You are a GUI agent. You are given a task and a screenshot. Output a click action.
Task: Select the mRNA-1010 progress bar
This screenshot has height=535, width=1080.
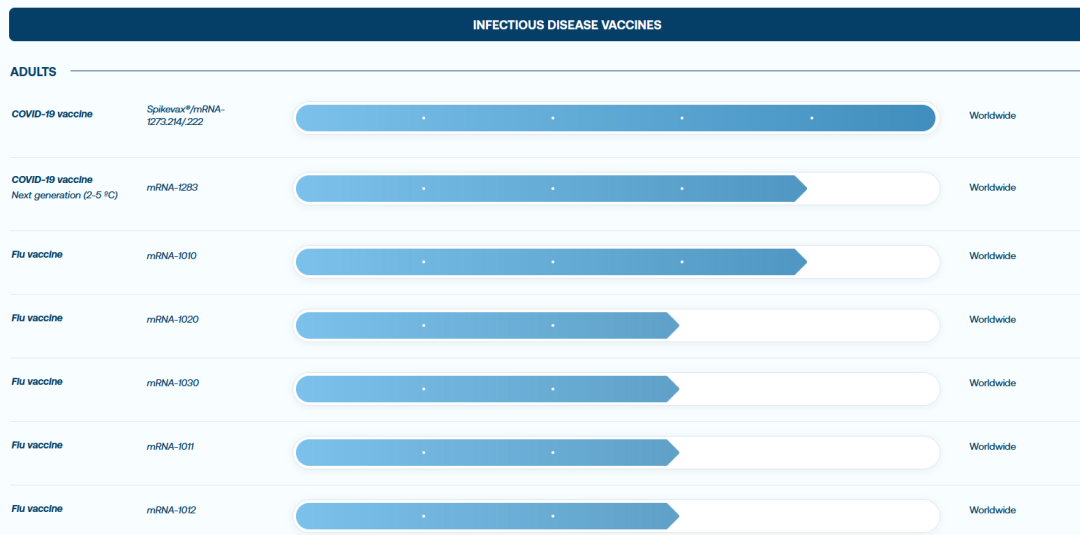[550, 262]
